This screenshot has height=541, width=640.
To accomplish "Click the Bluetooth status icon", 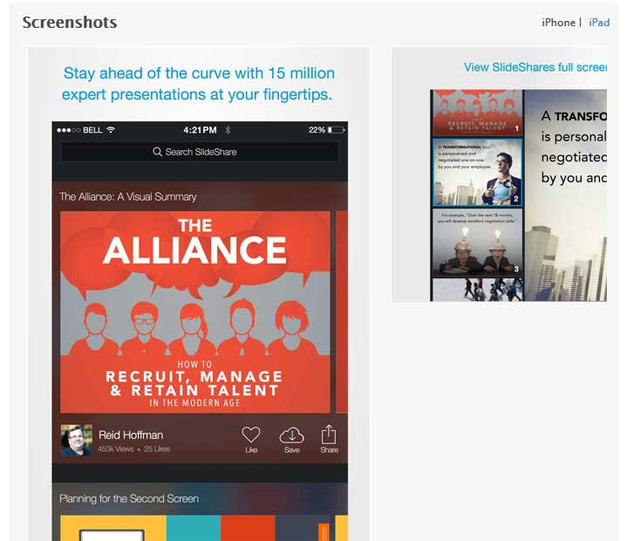I will pyautogui.click(x=228, y=130).
